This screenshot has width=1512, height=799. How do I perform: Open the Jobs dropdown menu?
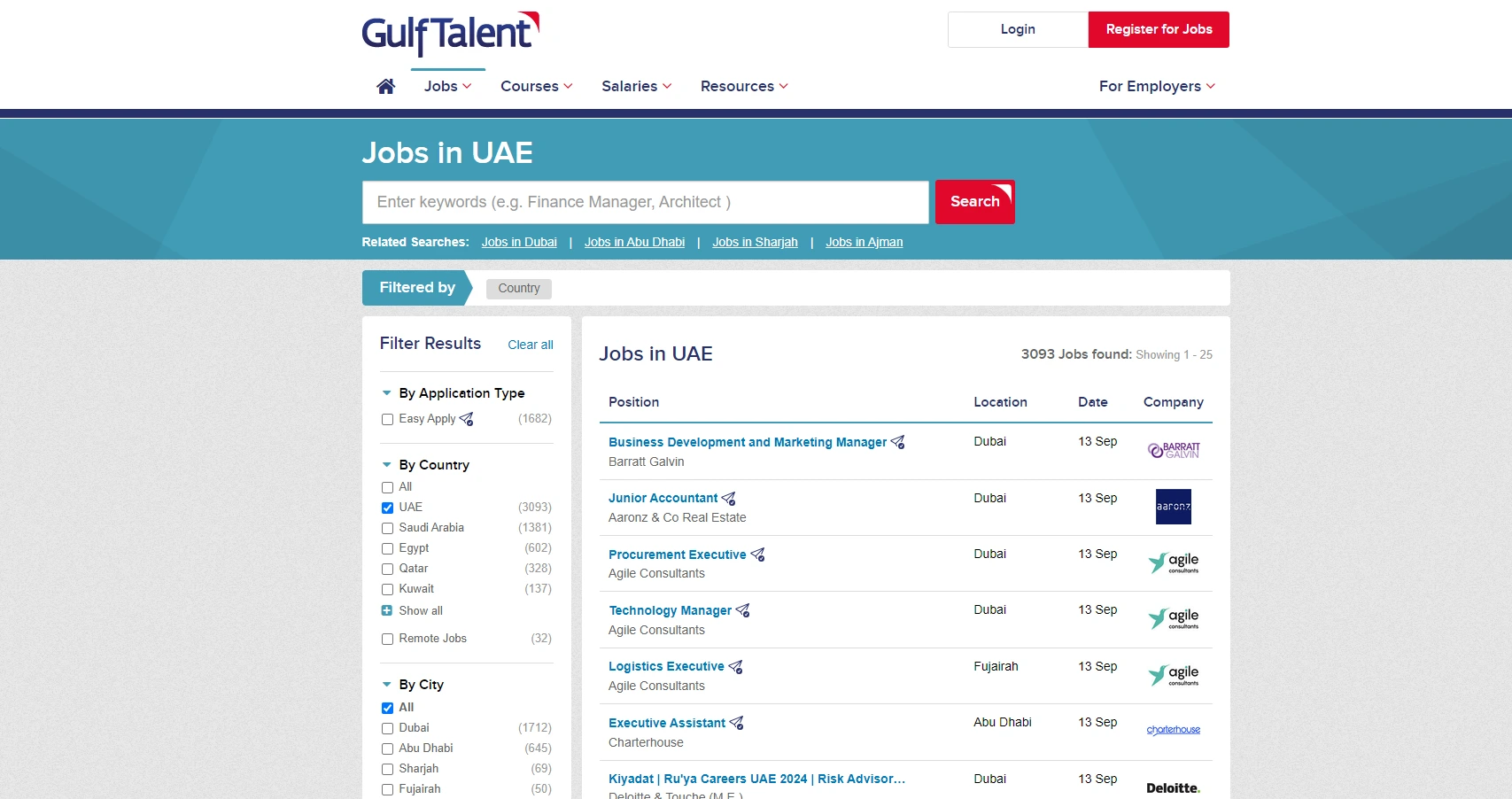pyautogui.click(x=447, y=86)
